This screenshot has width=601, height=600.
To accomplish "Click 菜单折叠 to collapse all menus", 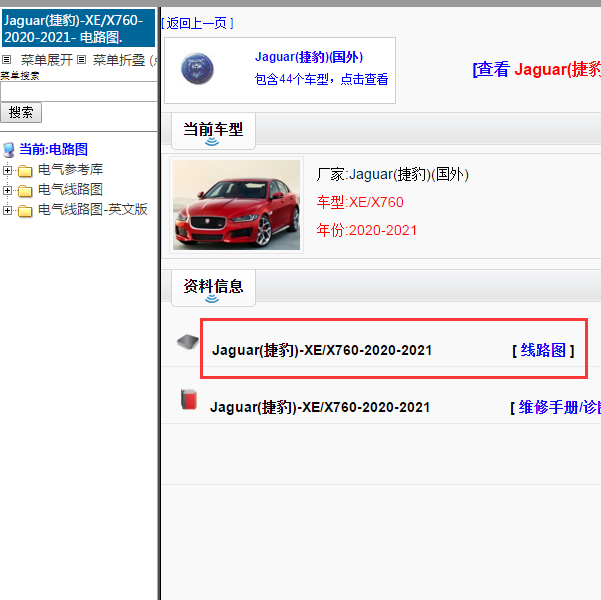I will coord(119,60).
